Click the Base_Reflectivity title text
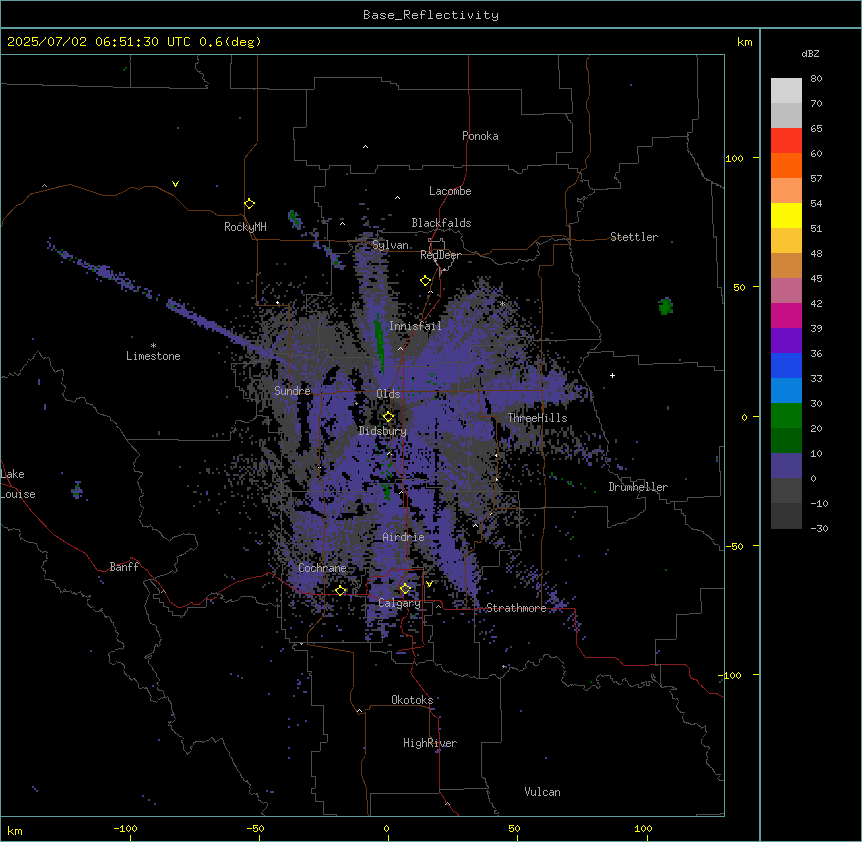Image resolution: width=862 pixels, height=842 pixels. pyautogui.click(x=431, y=15)
